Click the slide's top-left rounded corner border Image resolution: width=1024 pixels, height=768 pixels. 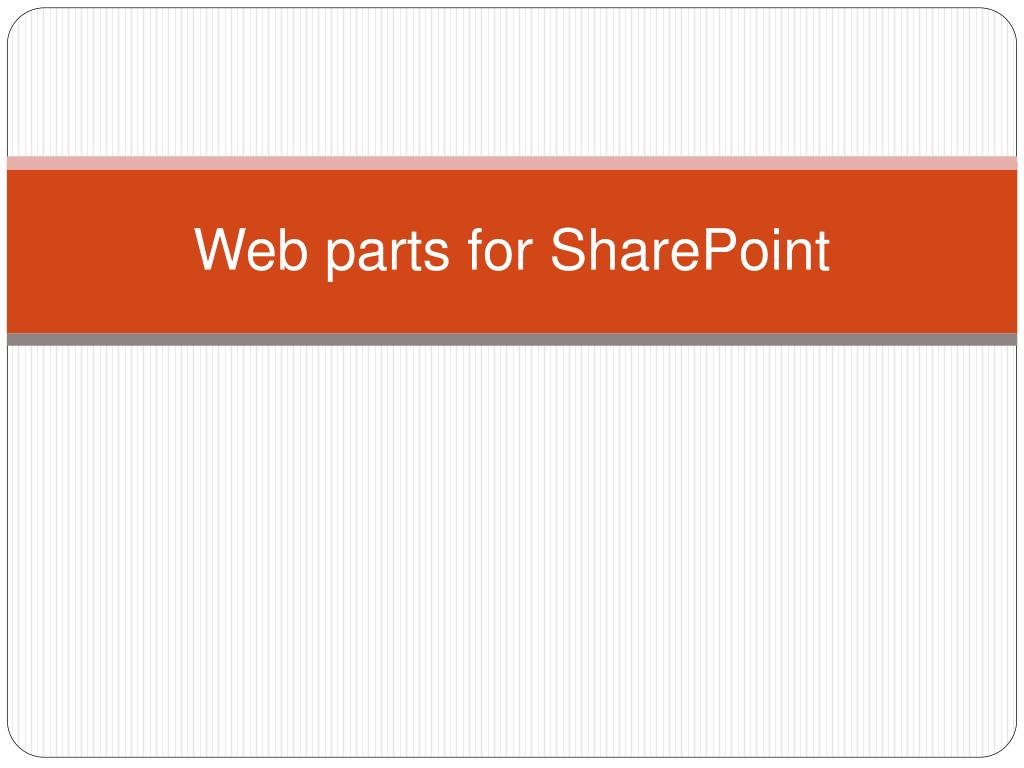tap(16, 18)
